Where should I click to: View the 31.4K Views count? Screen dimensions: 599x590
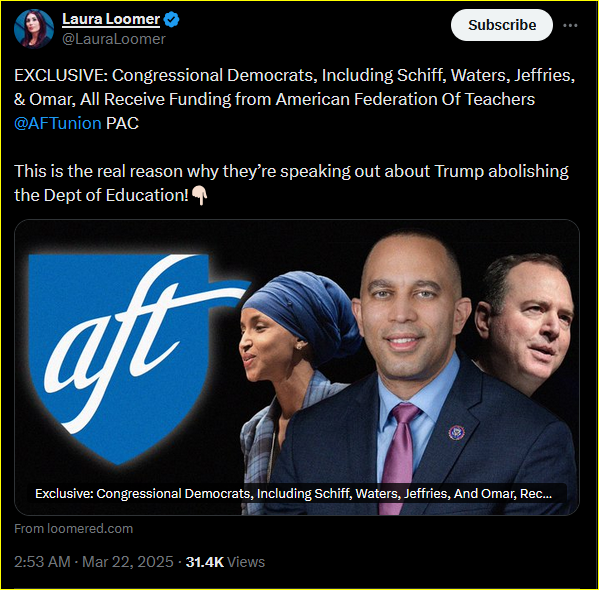click(225, 562)
